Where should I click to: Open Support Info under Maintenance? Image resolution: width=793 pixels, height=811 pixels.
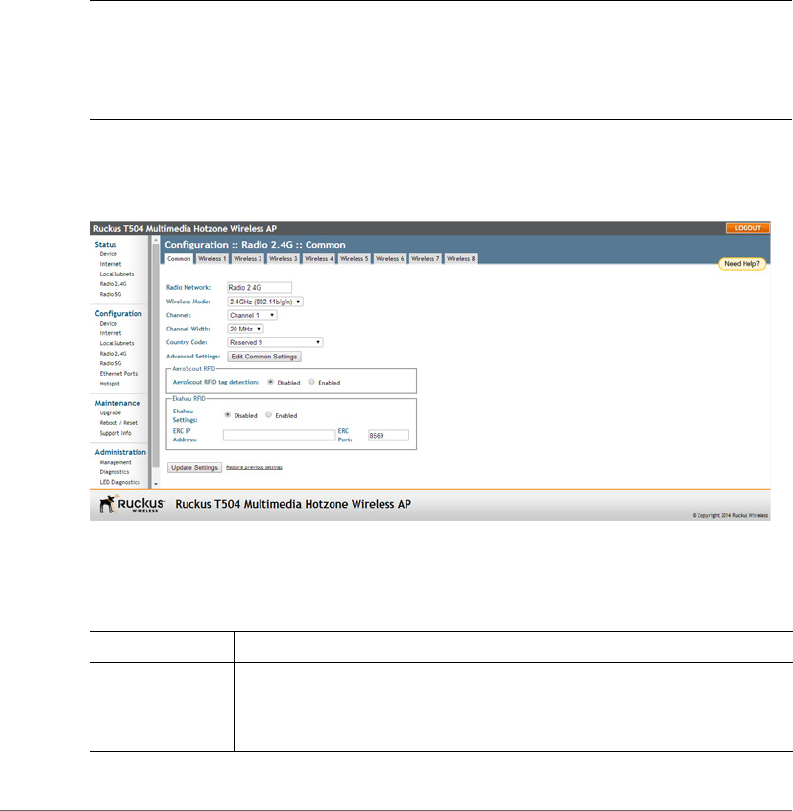(115, 433)
